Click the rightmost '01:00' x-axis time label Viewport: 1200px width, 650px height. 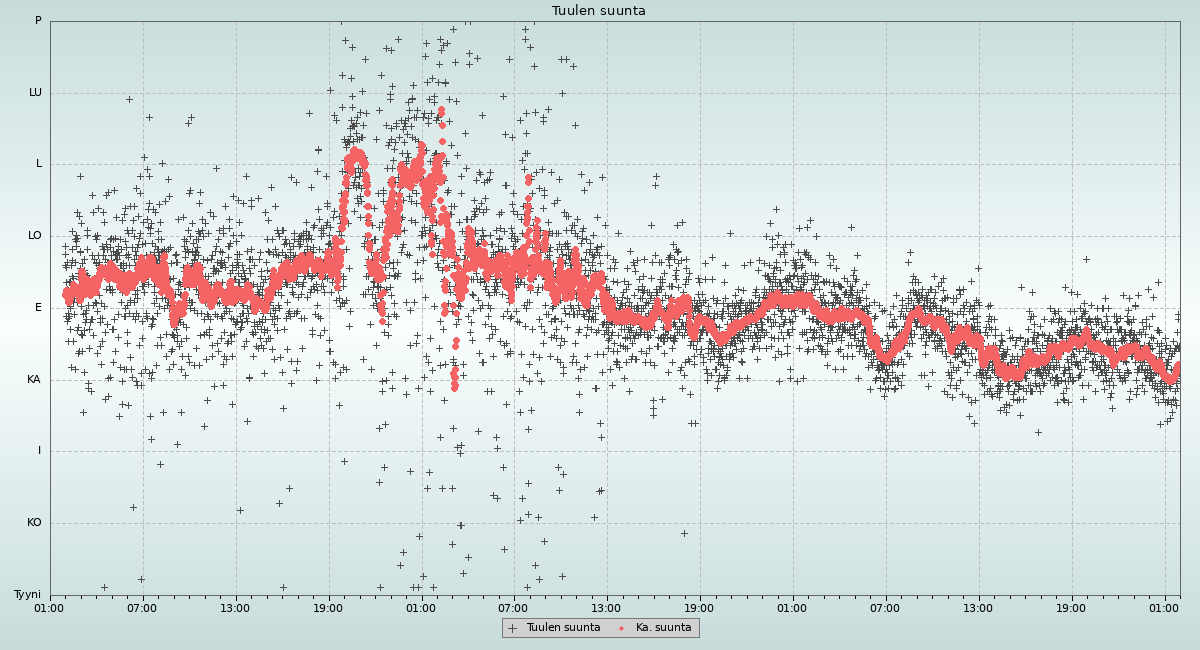click(1164, 608)
